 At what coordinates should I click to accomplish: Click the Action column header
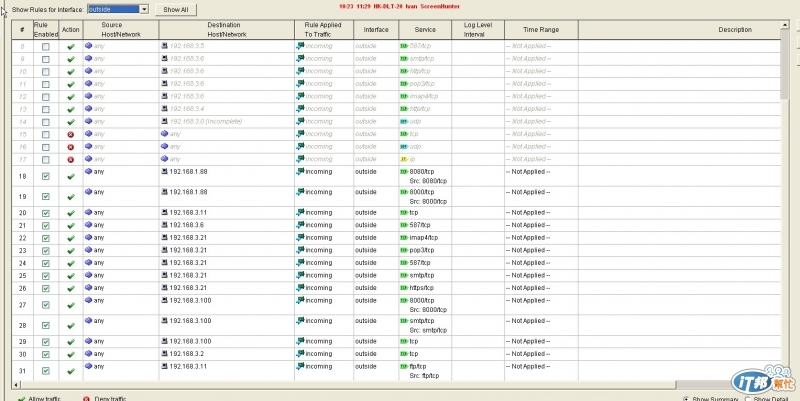71,30
